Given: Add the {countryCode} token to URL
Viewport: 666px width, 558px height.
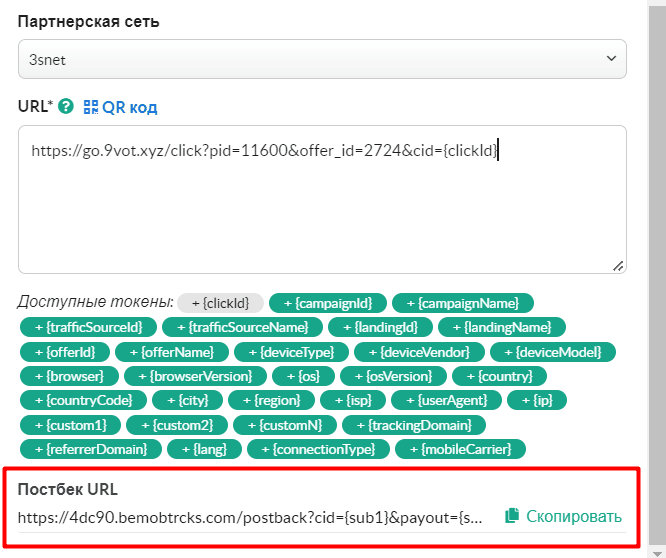Looking at the screenshot, I should [83, 400].
